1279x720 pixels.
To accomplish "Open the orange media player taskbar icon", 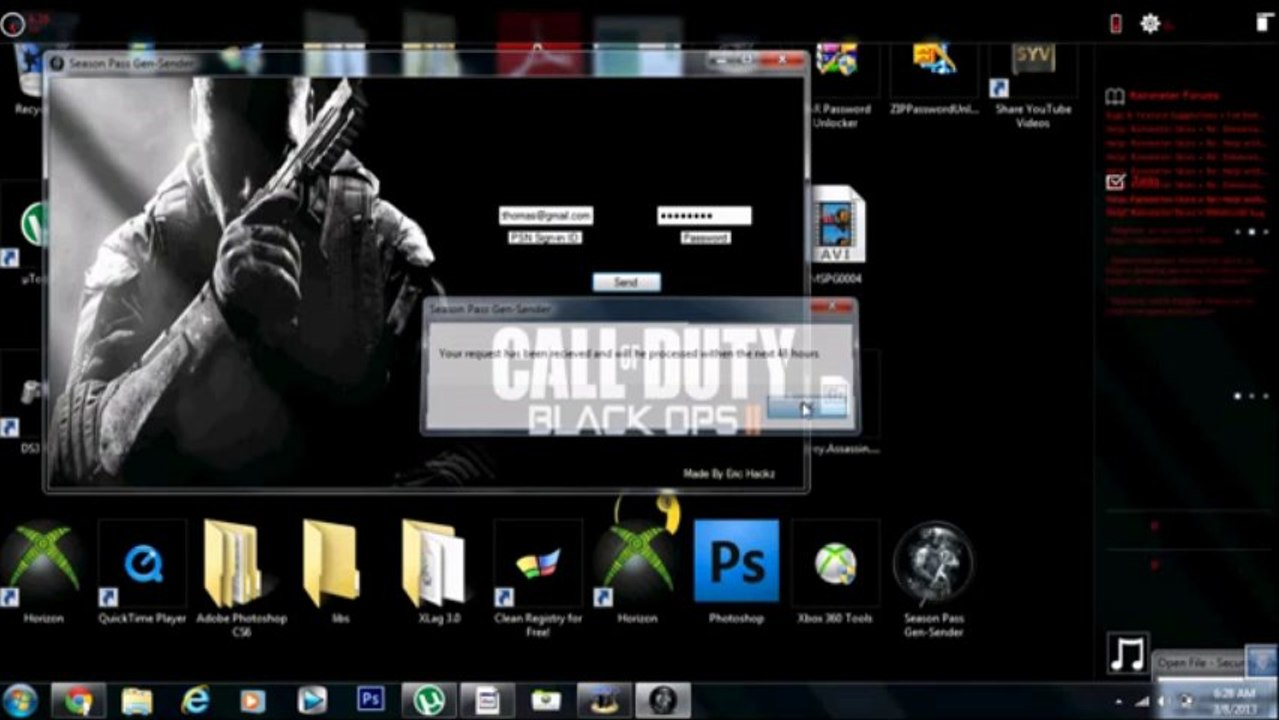I will tap(253, 700).
